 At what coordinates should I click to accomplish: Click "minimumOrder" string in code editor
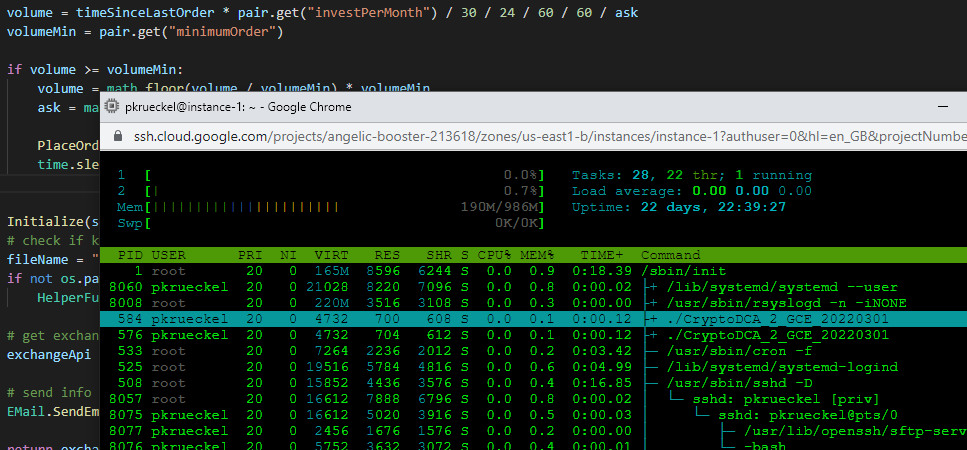[x=222, y=31]
